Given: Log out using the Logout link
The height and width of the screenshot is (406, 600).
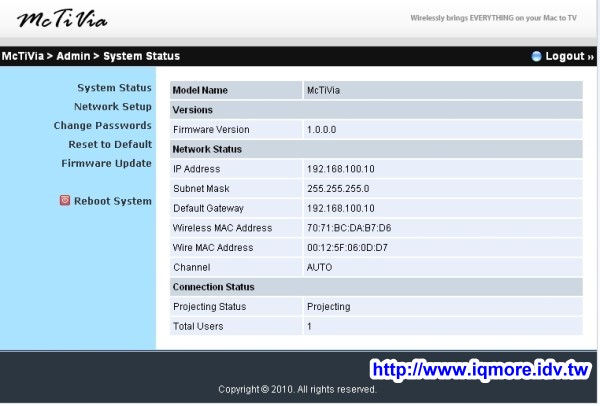Looking at the screenshot, I should coord(569,56).
